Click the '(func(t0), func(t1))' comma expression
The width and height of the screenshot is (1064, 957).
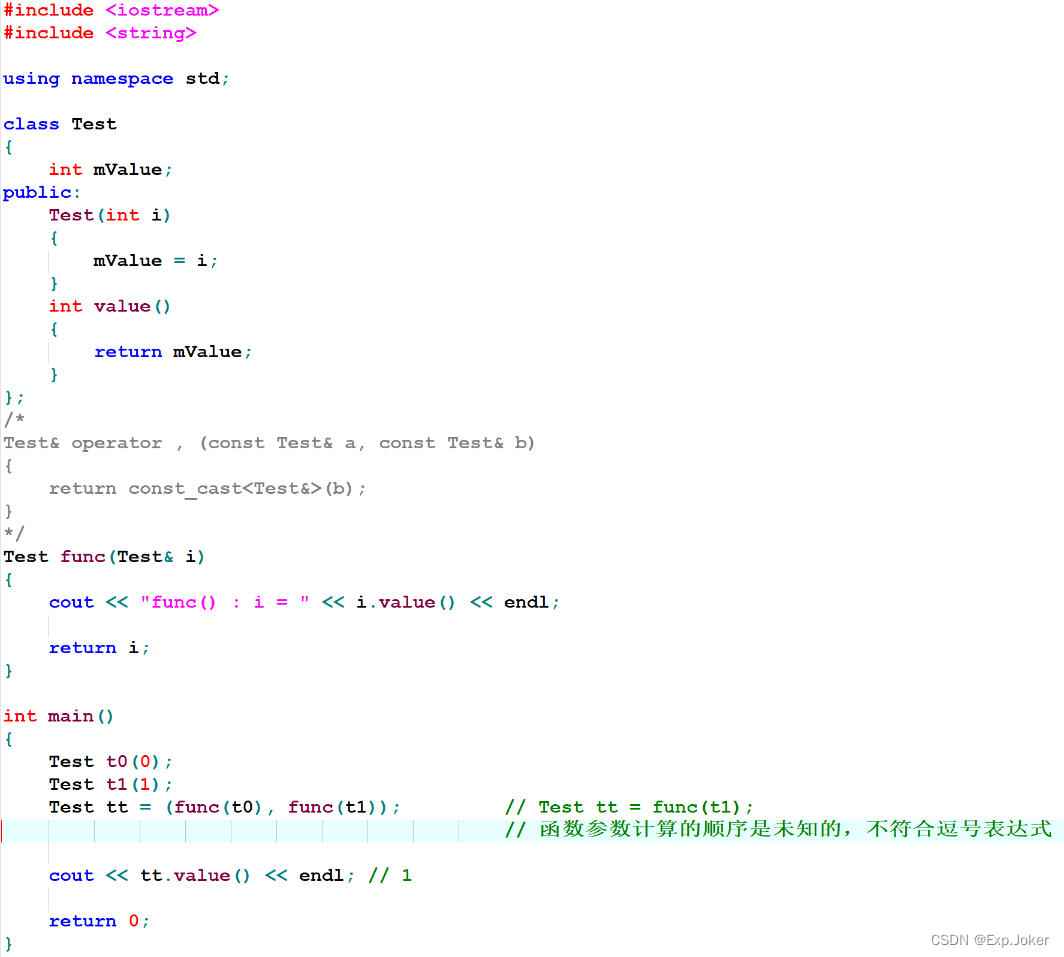click(x=283, y=807)
